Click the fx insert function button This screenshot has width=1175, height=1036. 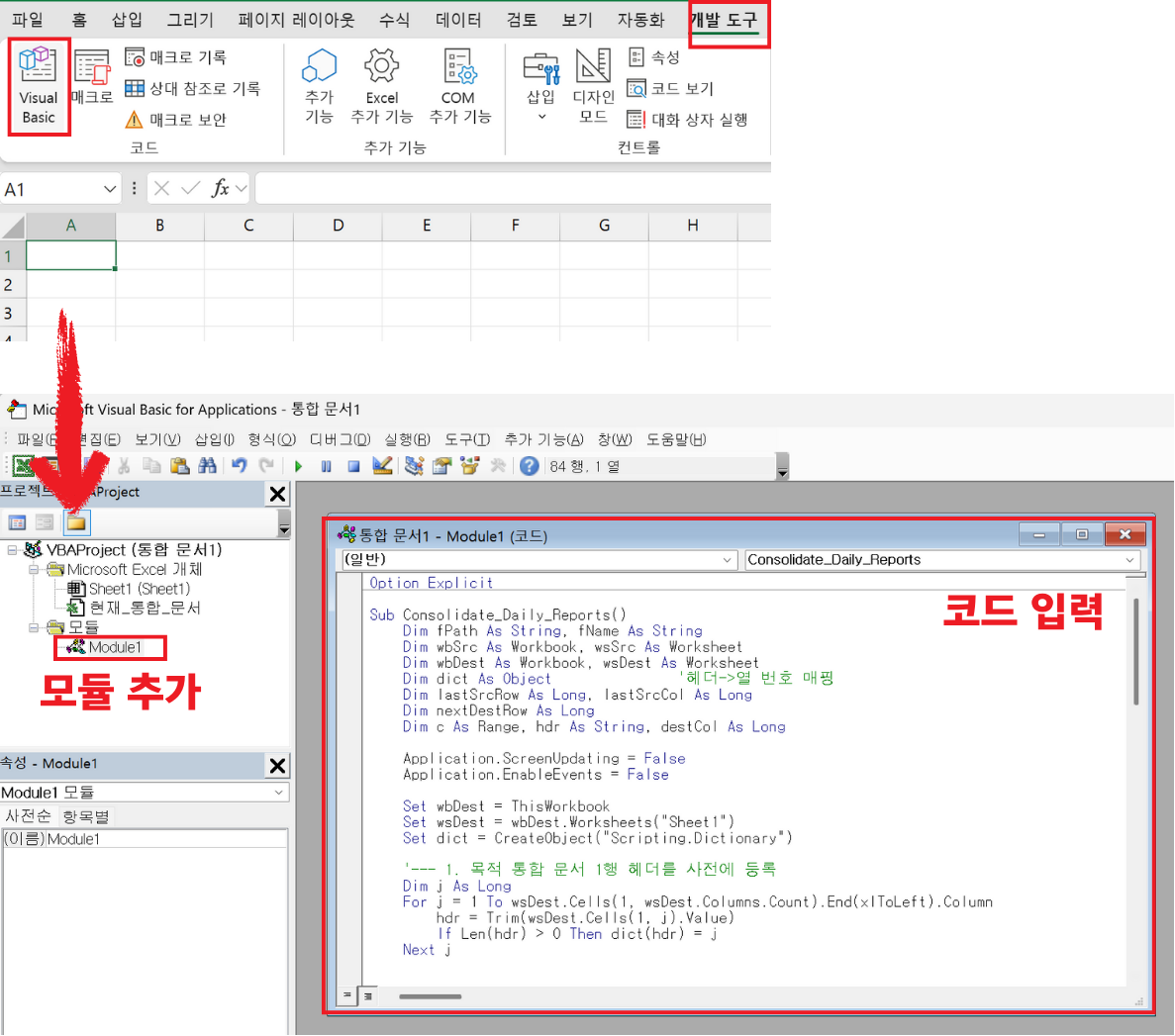pos(220,189)
